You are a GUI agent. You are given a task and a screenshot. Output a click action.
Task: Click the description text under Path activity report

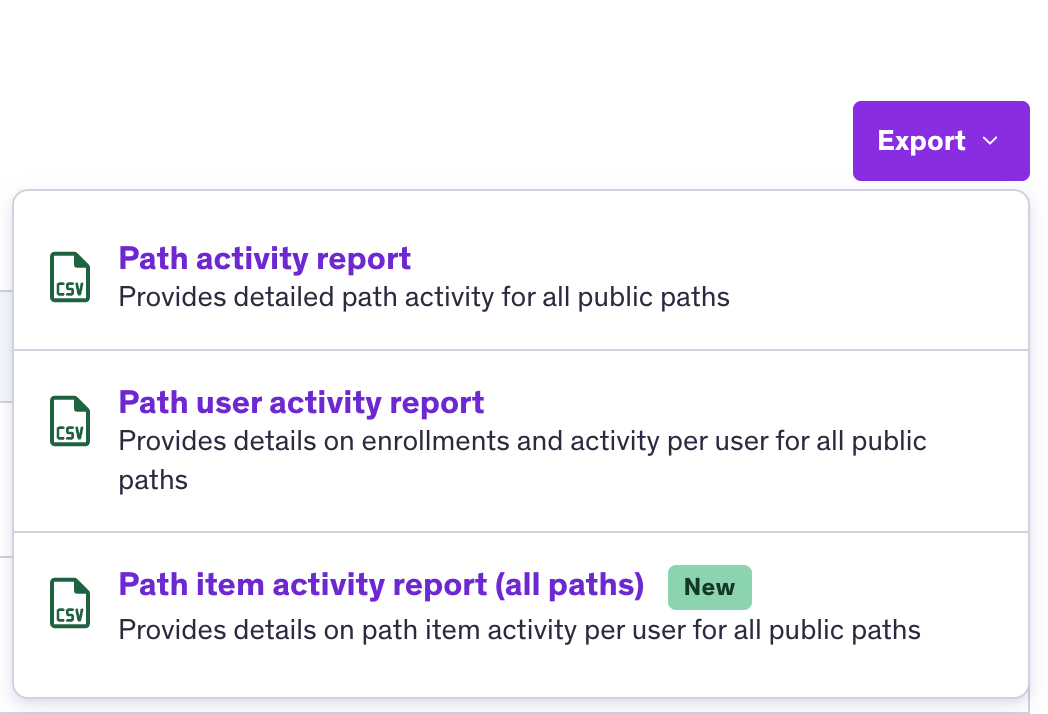pyautogui.click(x=425, y=297)
